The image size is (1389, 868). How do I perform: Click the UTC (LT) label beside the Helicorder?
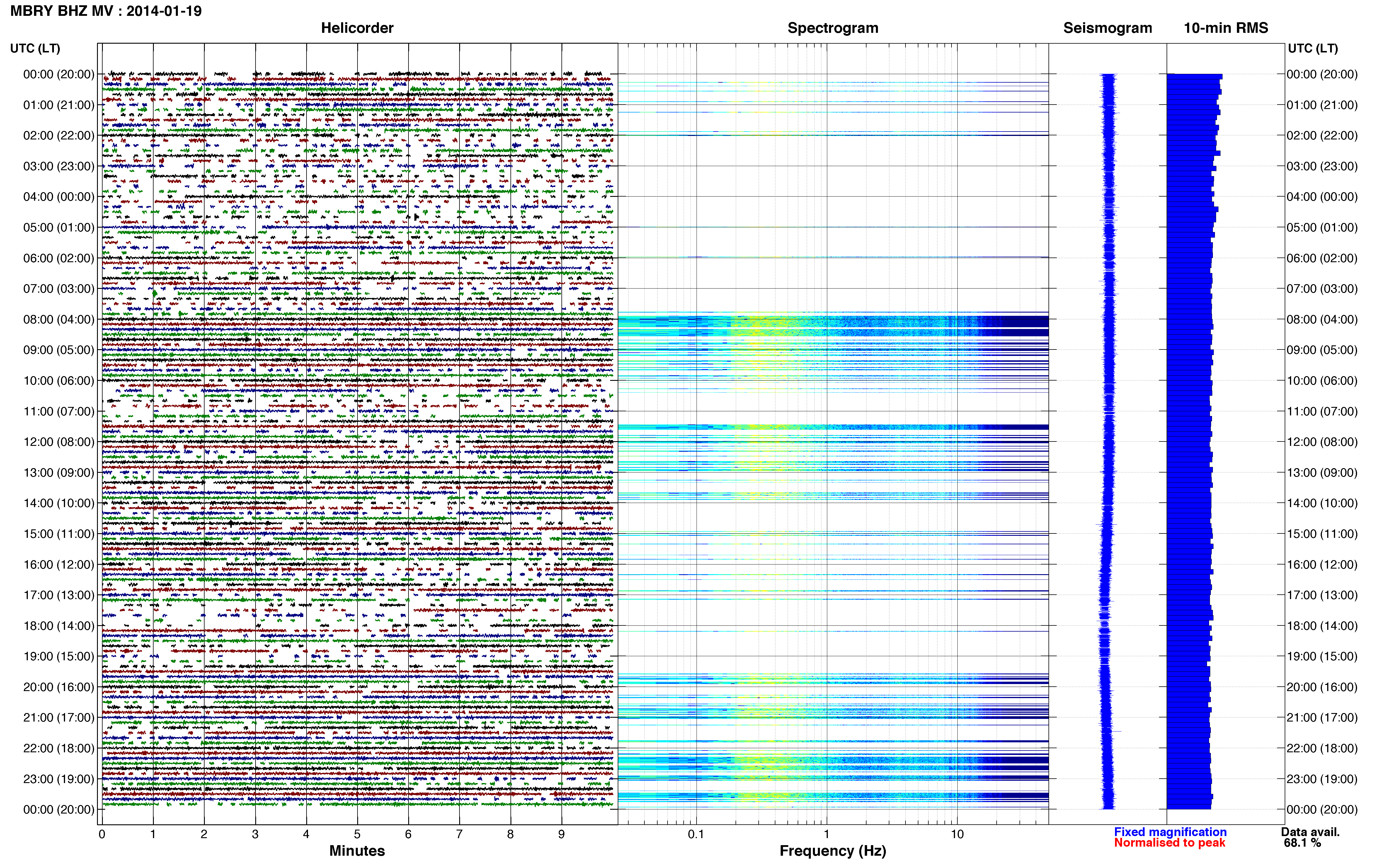(x=35, y=48)
